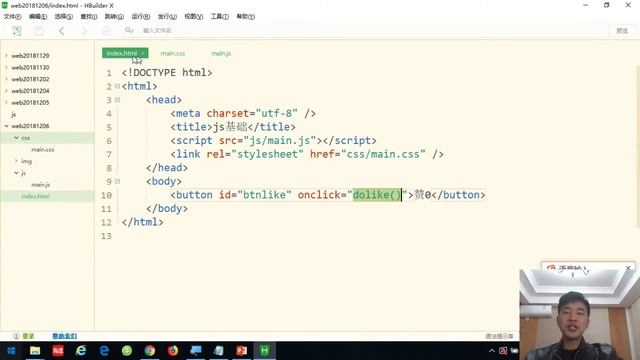Open Firefox from the taskbar
Viewport: 640px width, 360px height.
173,351
